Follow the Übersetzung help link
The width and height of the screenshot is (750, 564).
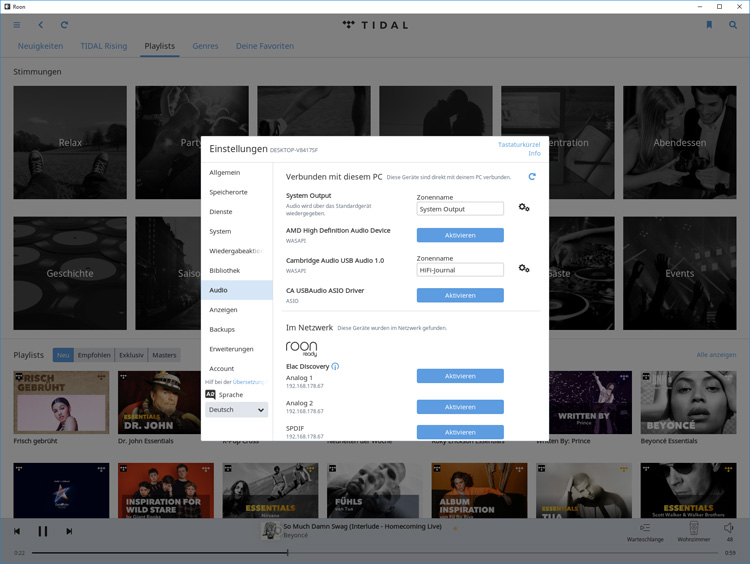(248, 382)
